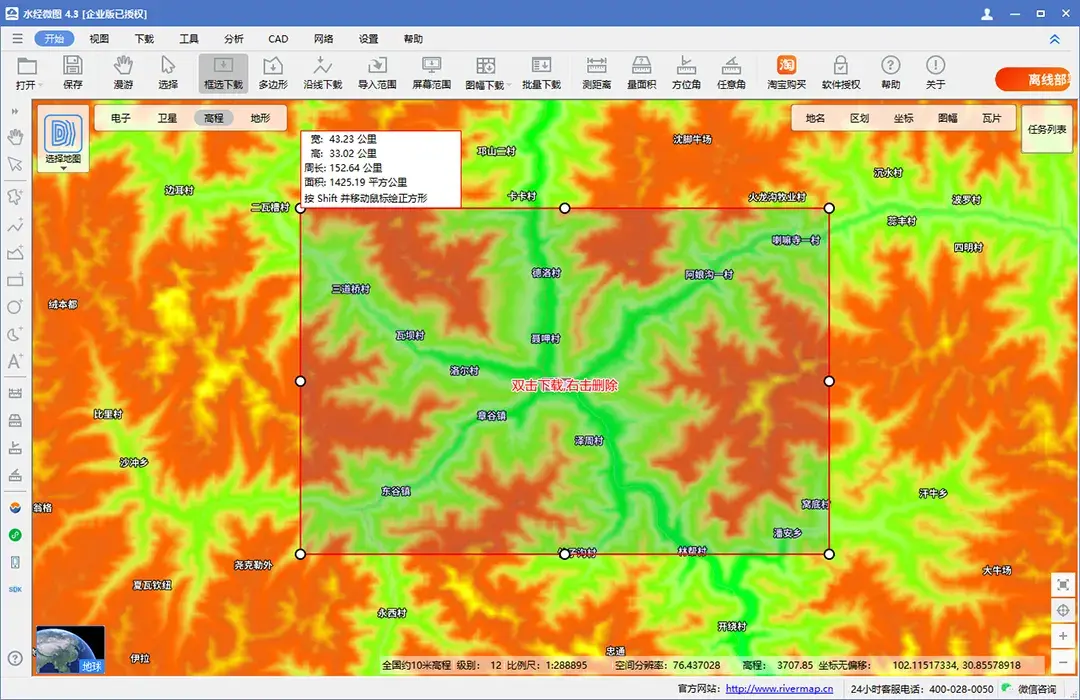Open the 工具 ribbon tab
The image size is (1080, 700).
click(x=189, y=39)
